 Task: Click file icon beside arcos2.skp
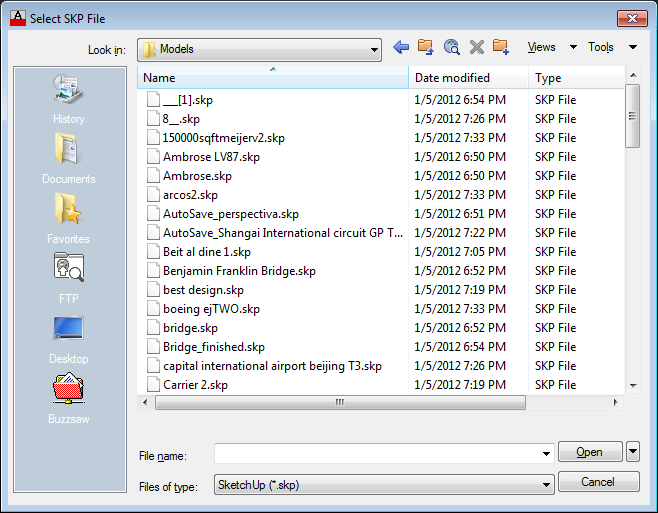point(154,194)
